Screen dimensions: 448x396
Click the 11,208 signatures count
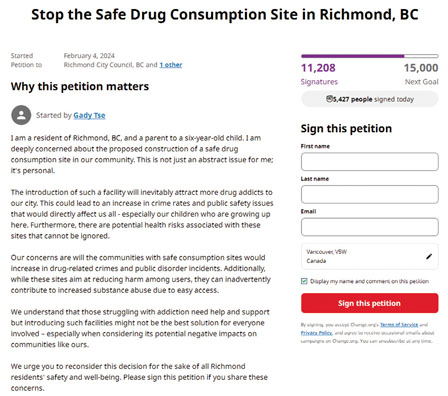point(318,68)
